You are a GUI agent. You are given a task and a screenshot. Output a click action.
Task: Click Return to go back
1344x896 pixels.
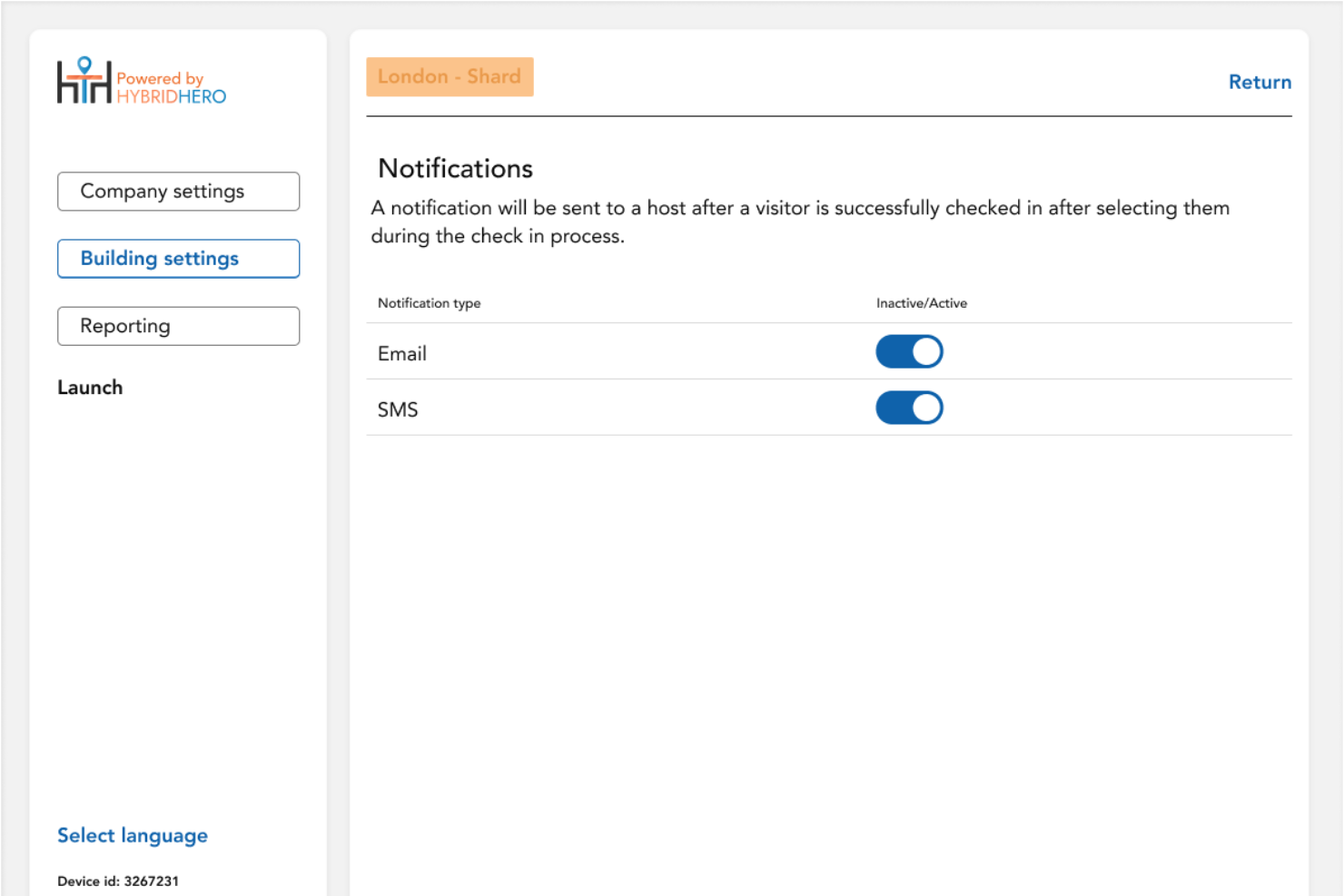click(1260, 82)
